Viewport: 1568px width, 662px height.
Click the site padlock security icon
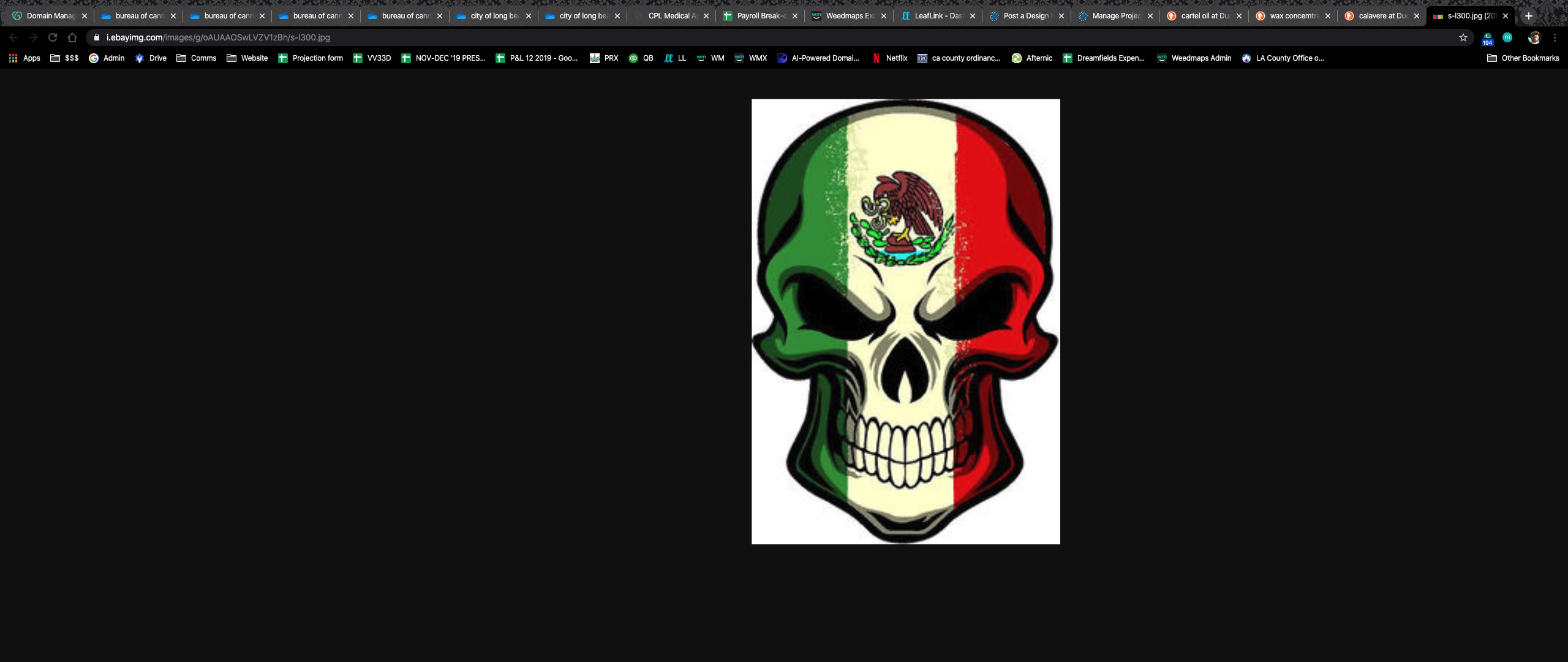[x=96, y=37]
